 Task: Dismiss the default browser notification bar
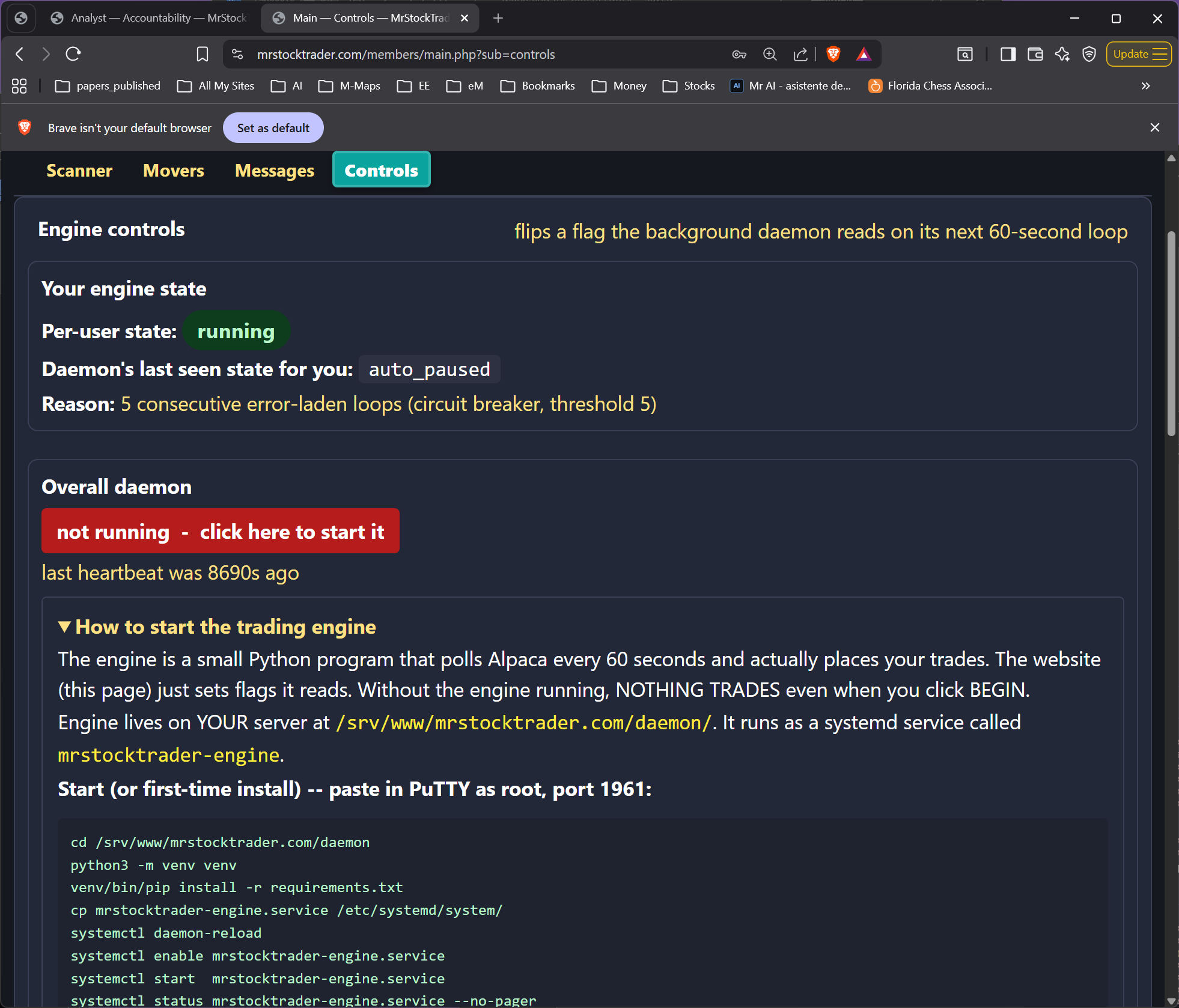pos(1155,127)
